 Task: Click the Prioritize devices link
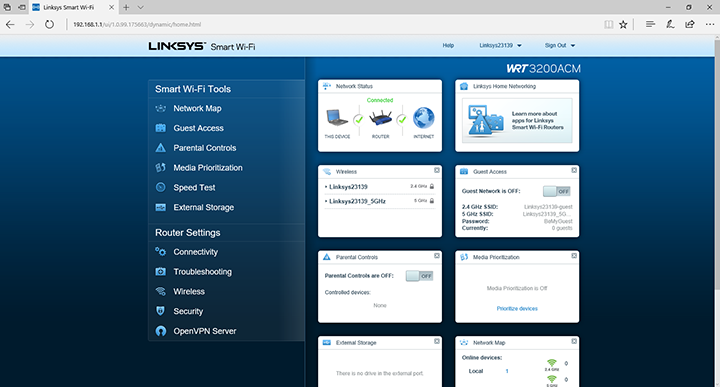pyautogui.click(x=517, y=308)
